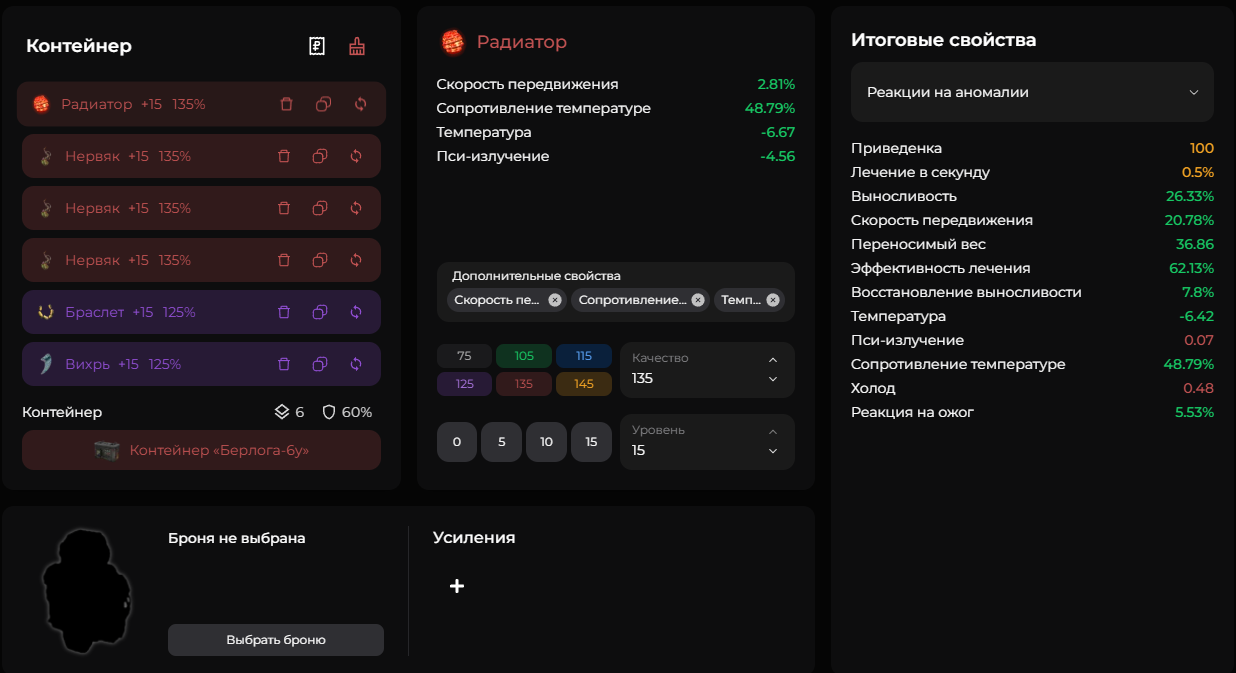Click the Радиатор icon in detail header

453,42
